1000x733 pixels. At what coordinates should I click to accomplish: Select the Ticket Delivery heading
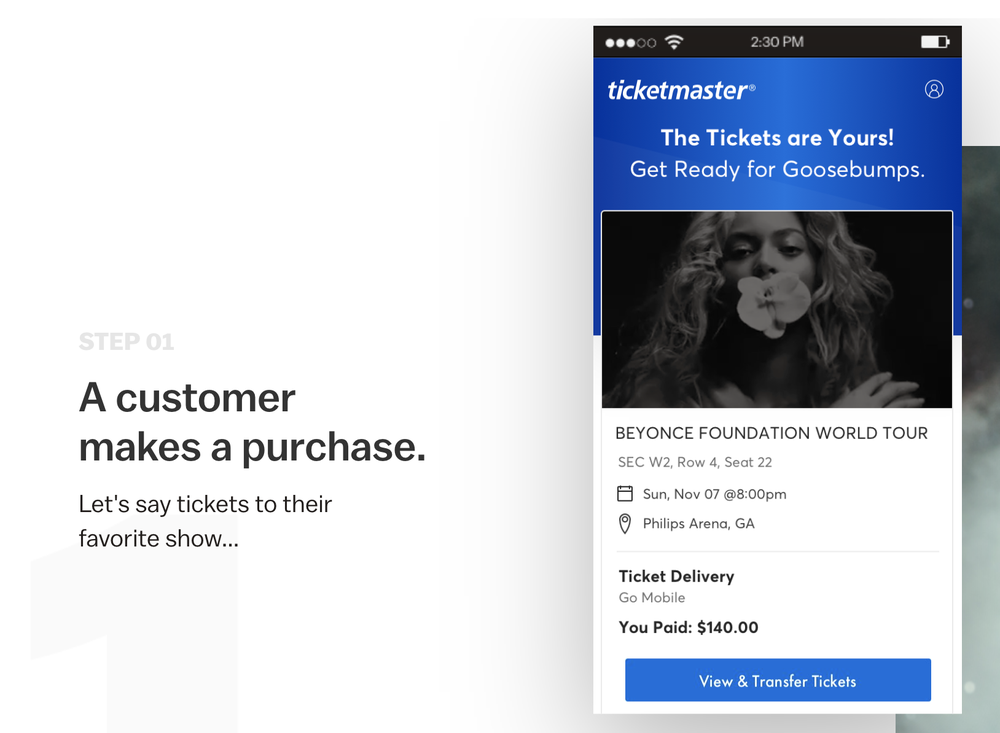point(676,576)
